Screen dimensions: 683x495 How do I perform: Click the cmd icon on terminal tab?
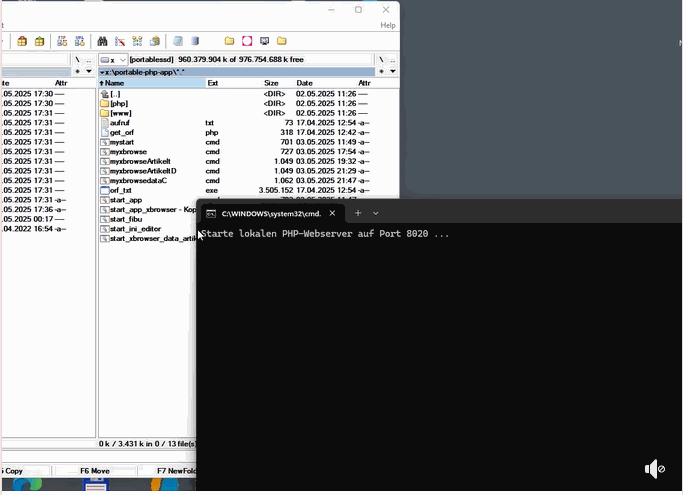click(x=211, y=213)
